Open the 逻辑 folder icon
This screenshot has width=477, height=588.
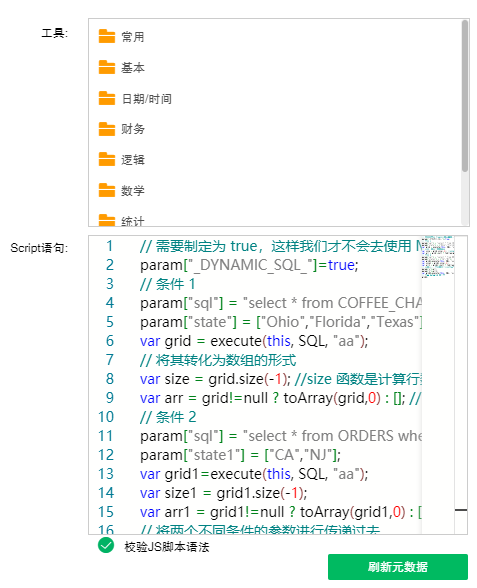[x=106, y=159]
